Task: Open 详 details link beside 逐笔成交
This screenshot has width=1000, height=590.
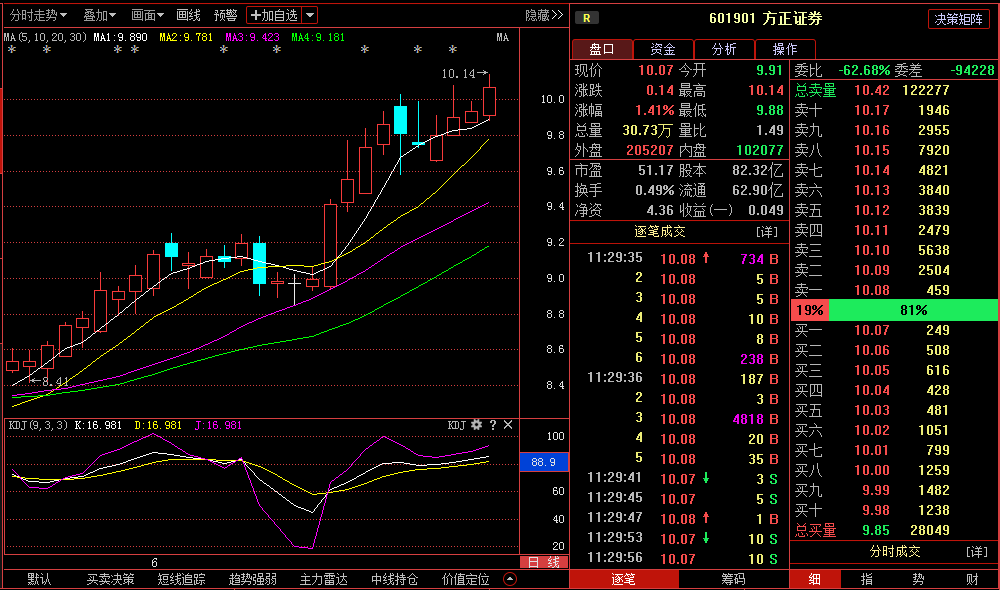Action: click(766, 231)
